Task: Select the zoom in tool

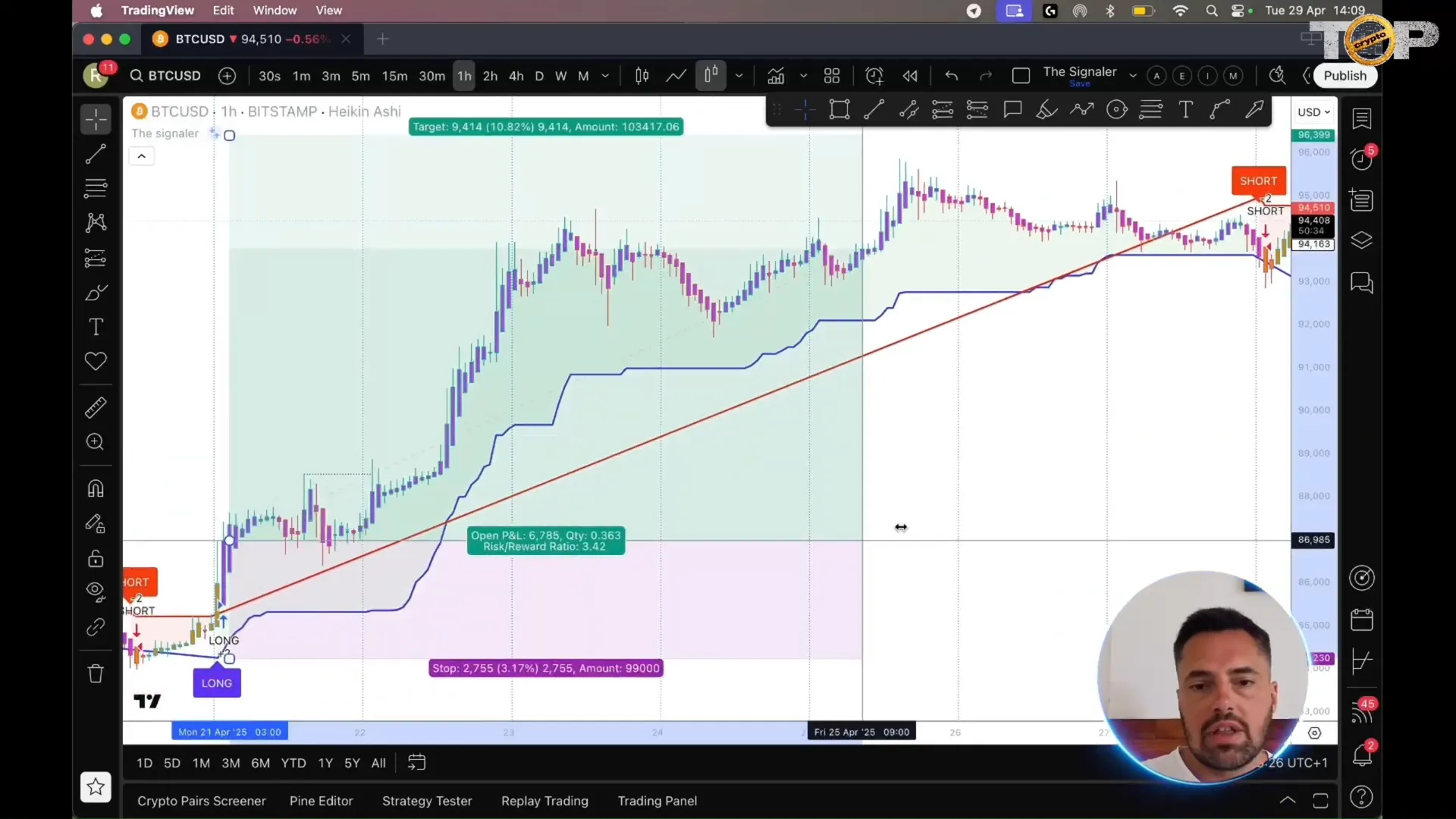Action: (x=96, y=442)
